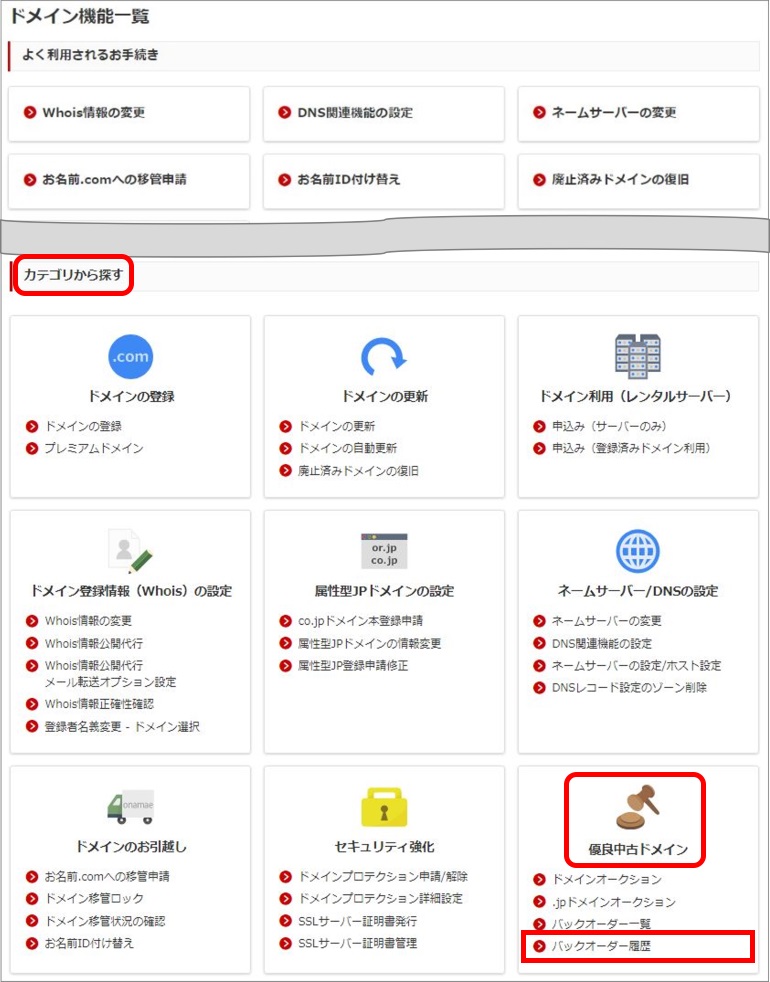Select SSLサーバー証明書発行 link

pyautogui.click(x=357, y=921)
